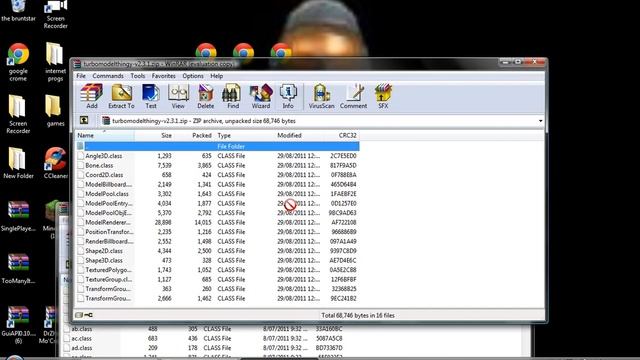Select the RenderBillboard file row
640x360 pixels.
(x=218, y=242)
